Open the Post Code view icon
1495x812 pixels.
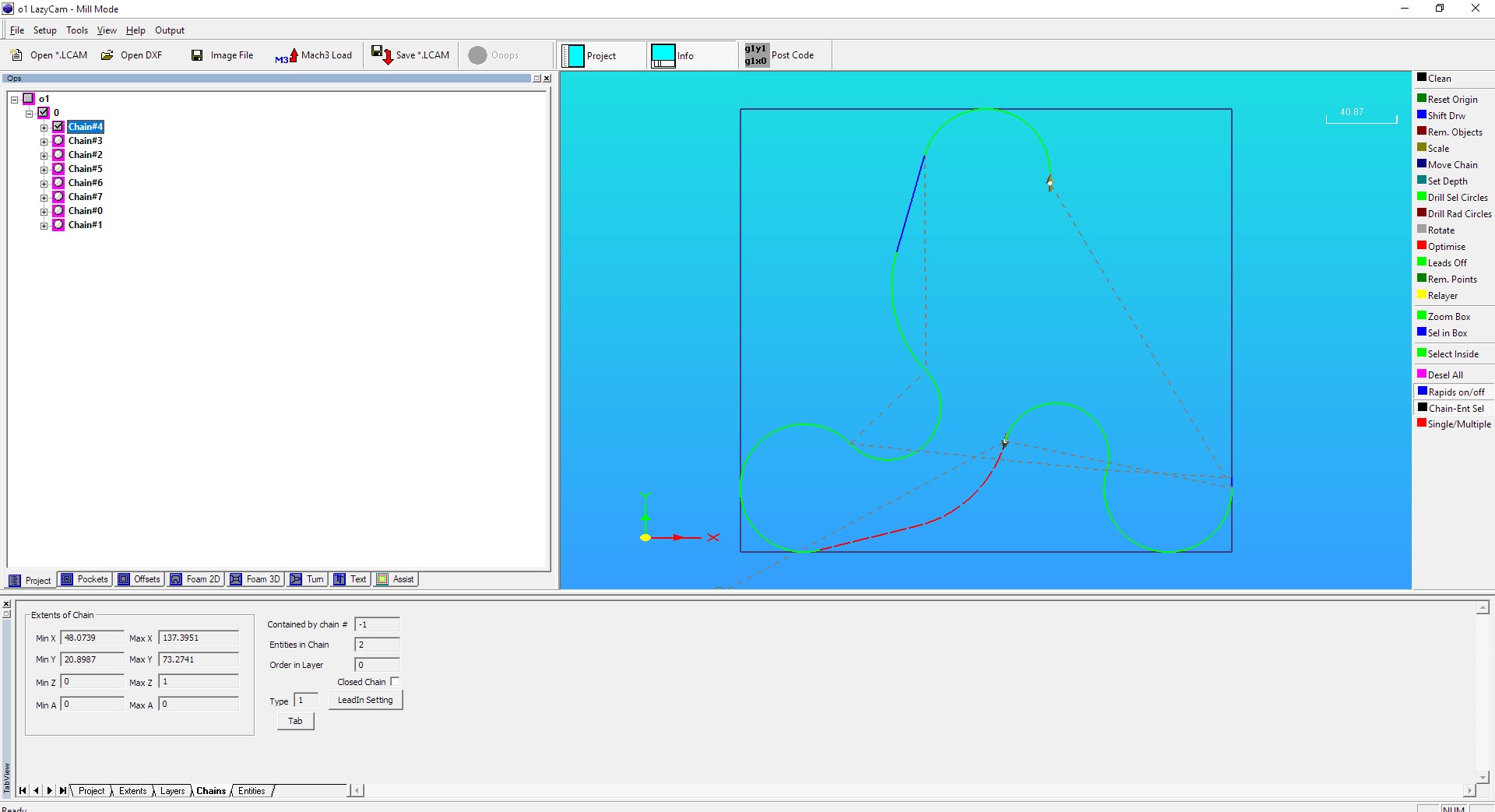tap(755, 55)
